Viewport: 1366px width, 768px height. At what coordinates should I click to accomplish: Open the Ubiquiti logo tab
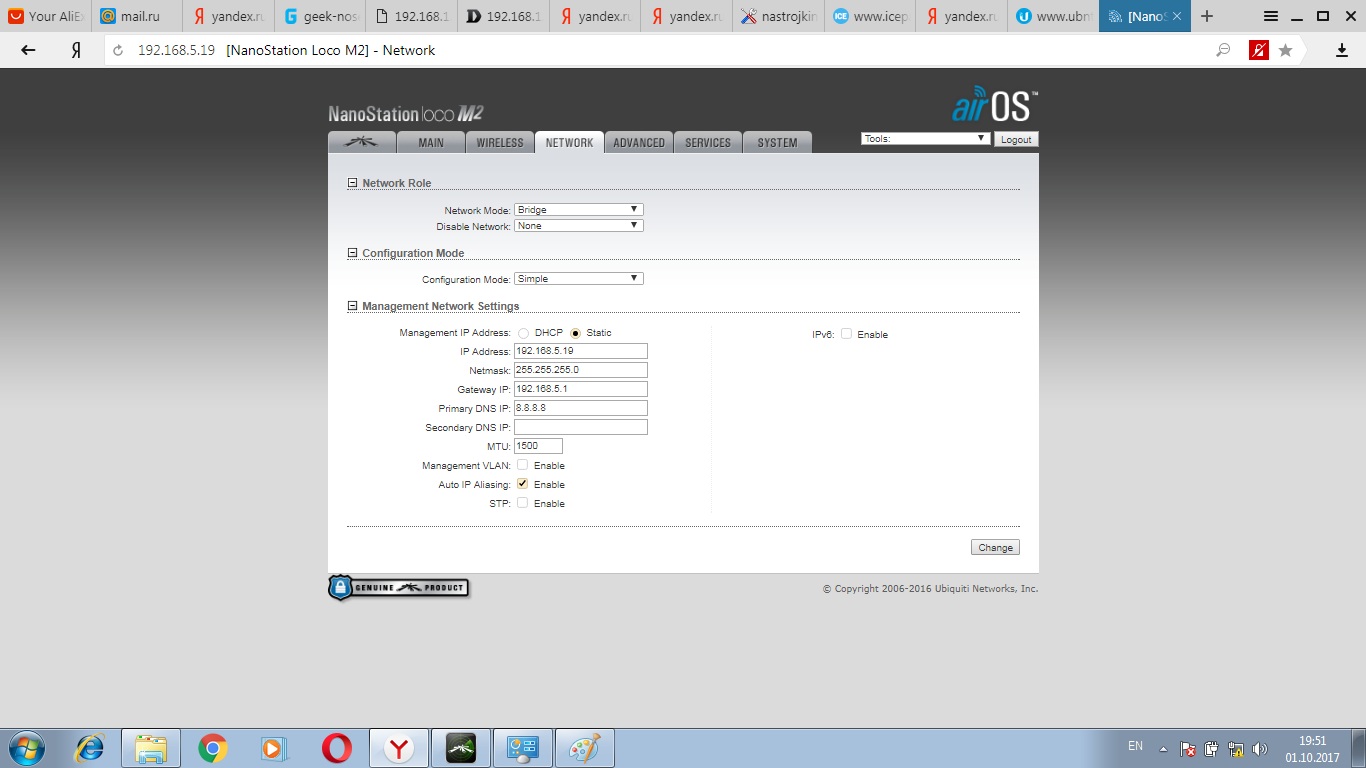[x=361, y=142]
